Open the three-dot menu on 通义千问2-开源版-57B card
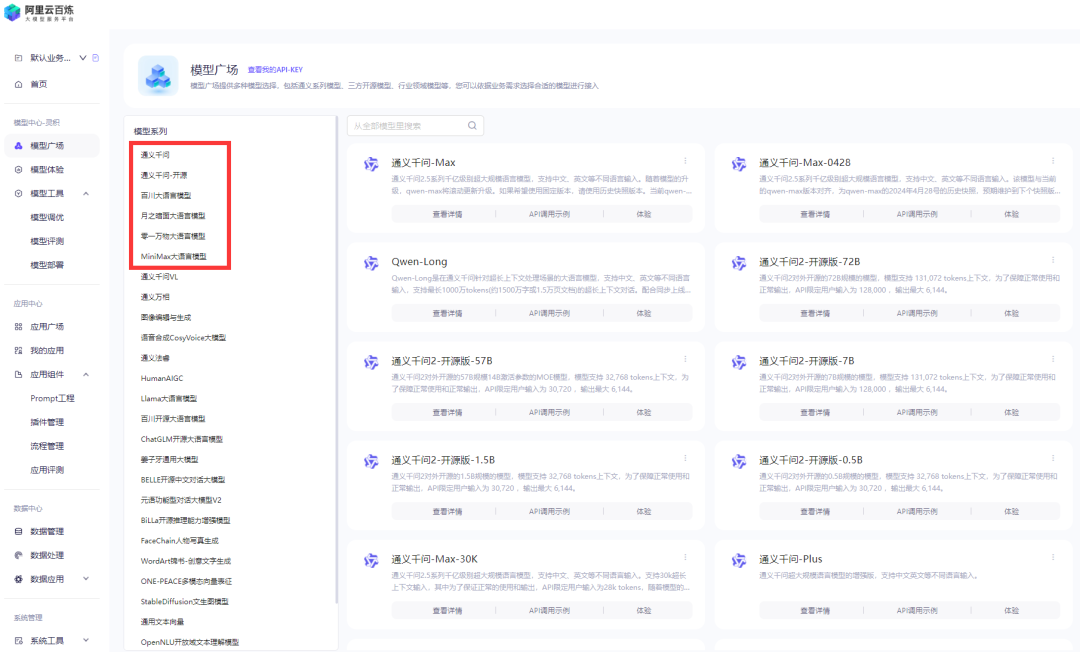Viewport: 1080px width, 652px height. [685, 359]
